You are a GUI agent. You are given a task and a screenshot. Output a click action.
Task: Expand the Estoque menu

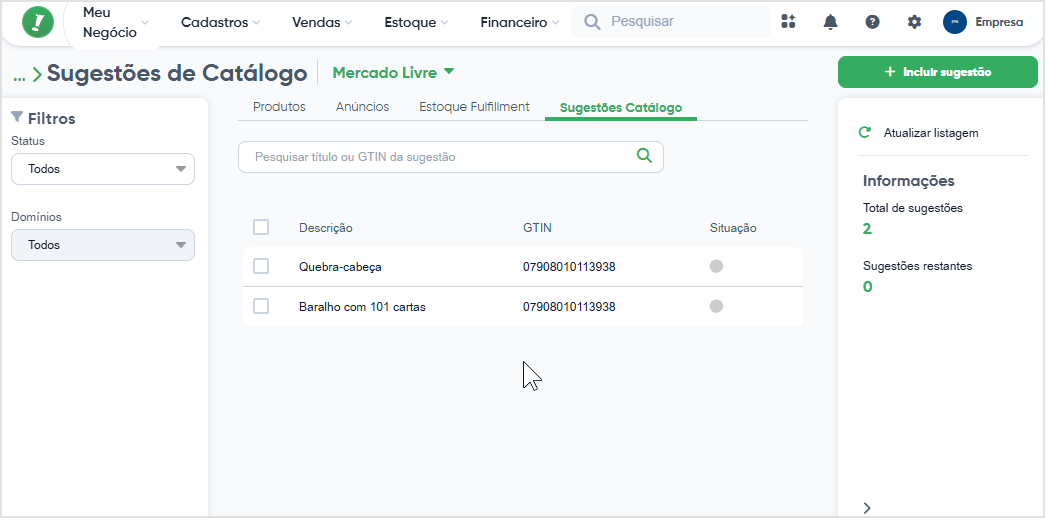[x=417, y=23]
